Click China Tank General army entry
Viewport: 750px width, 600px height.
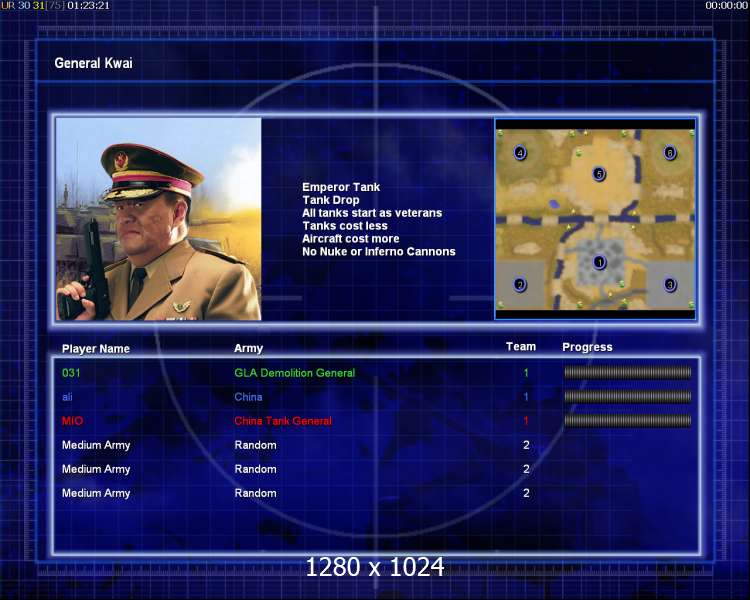[x=283, y=421]
